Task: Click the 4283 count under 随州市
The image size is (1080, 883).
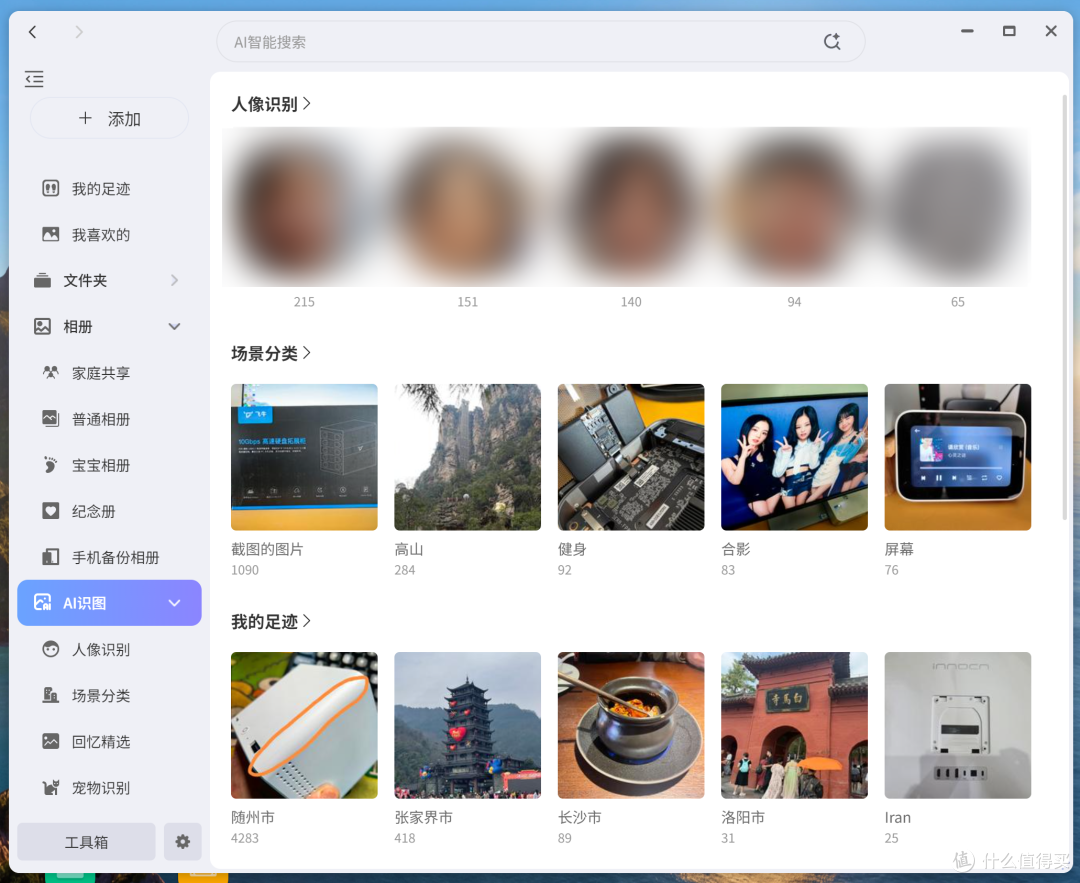Action: (x=245, y=838)
